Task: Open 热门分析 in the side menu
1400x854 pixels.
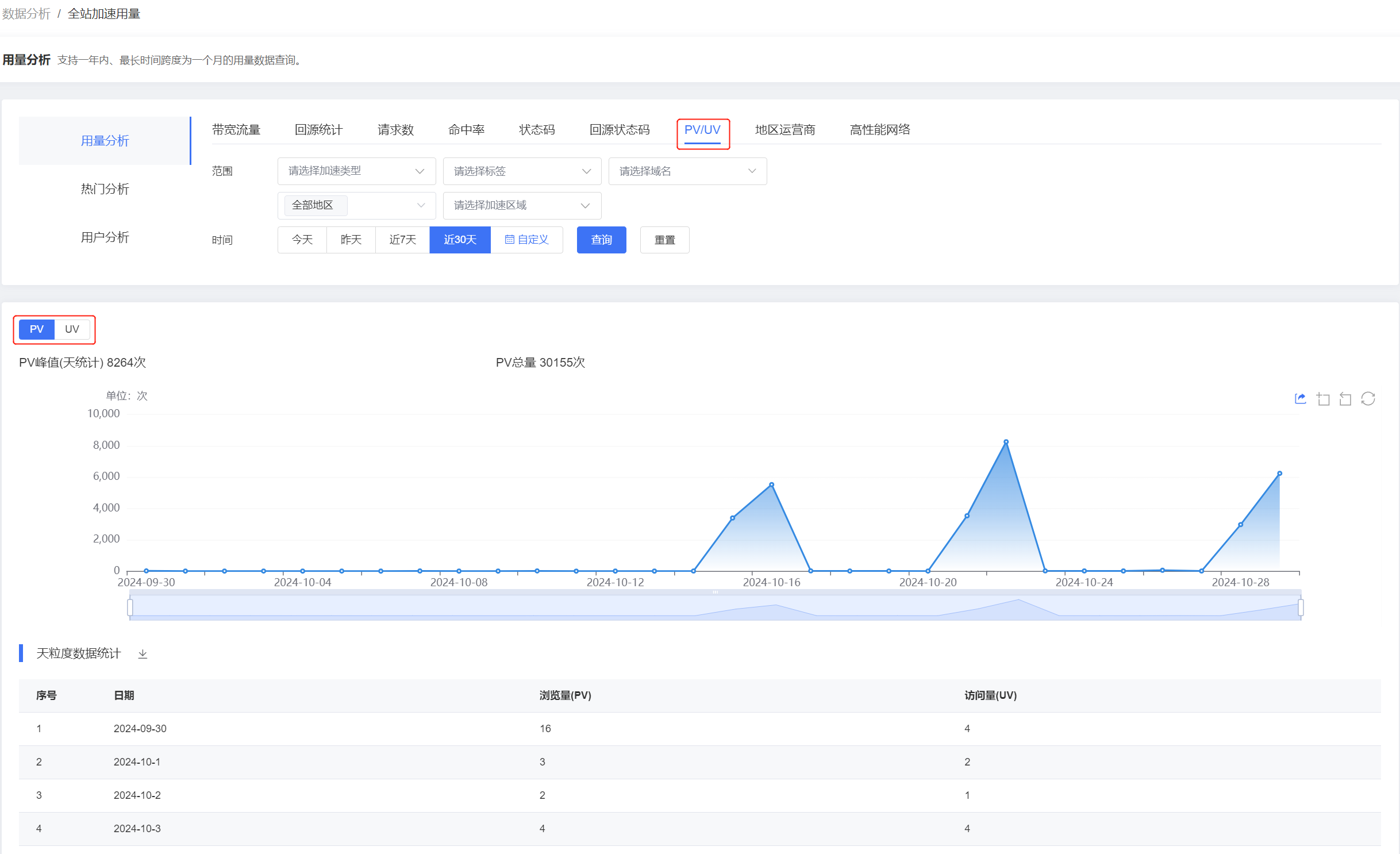Action: 105,189
